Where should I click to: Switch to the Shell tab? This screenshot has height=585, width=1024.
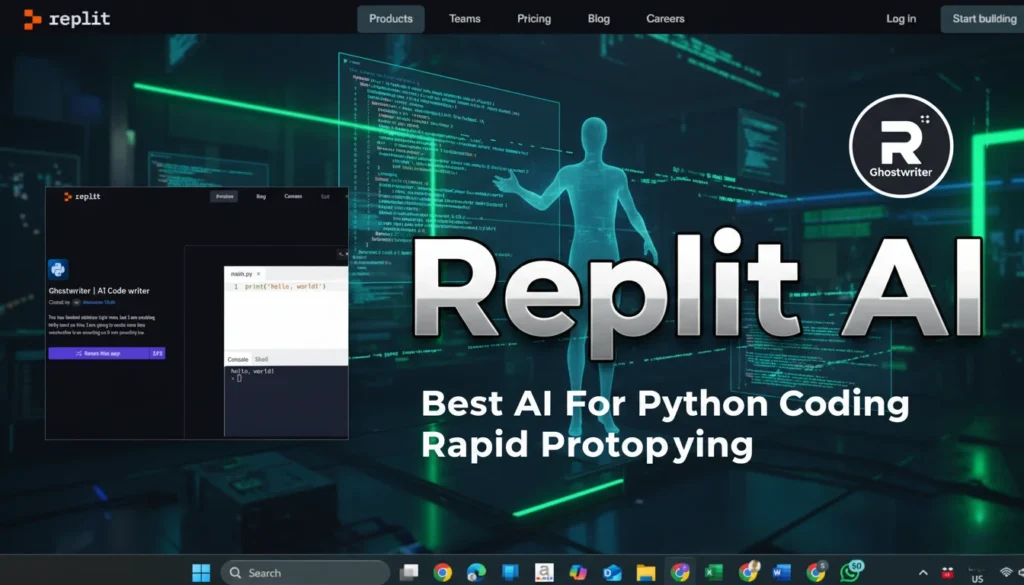(262, 359)
